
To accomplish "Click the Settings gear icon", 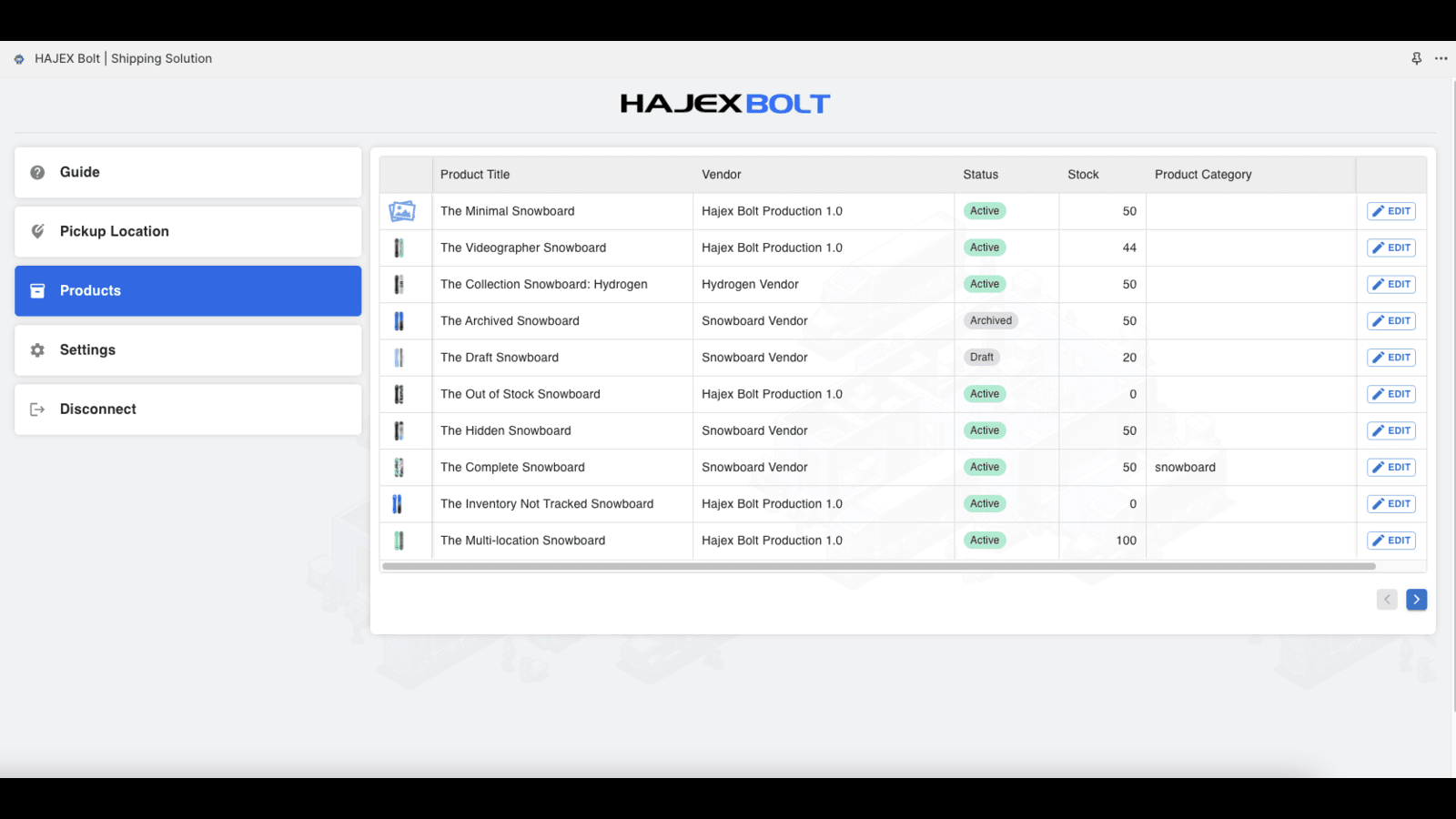I will [37, 350].
